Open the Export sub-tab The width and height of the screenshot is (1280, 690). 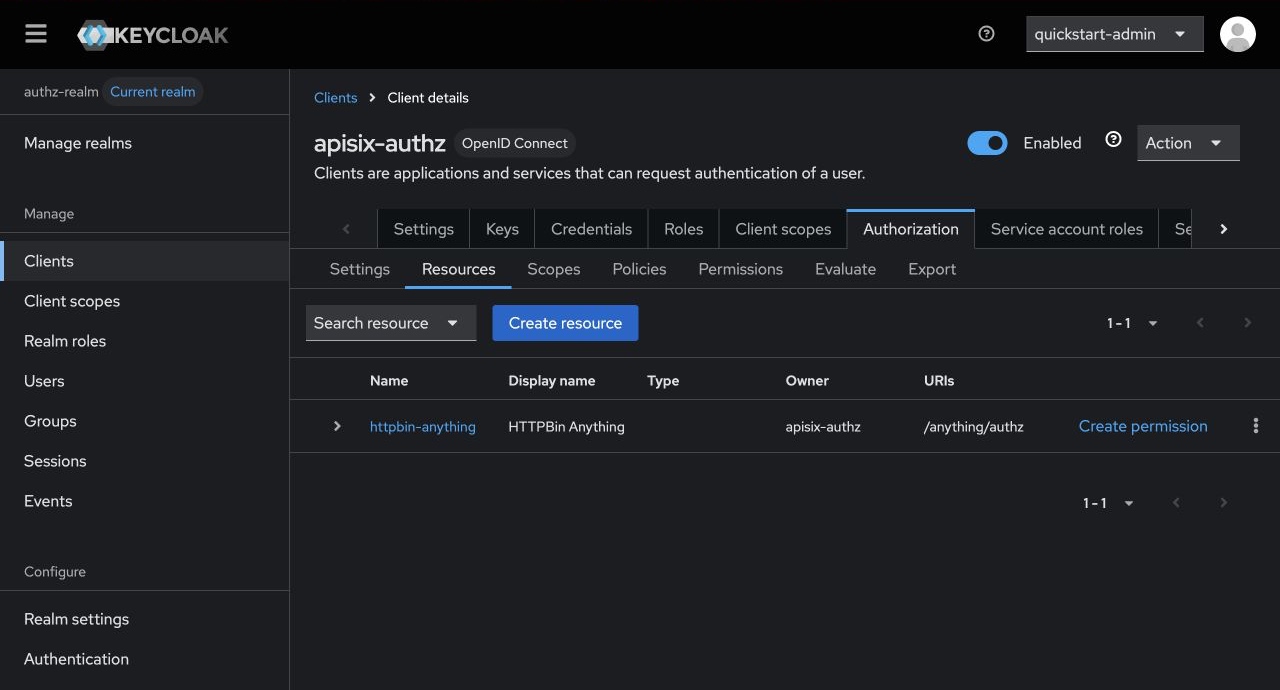point(932,269)
